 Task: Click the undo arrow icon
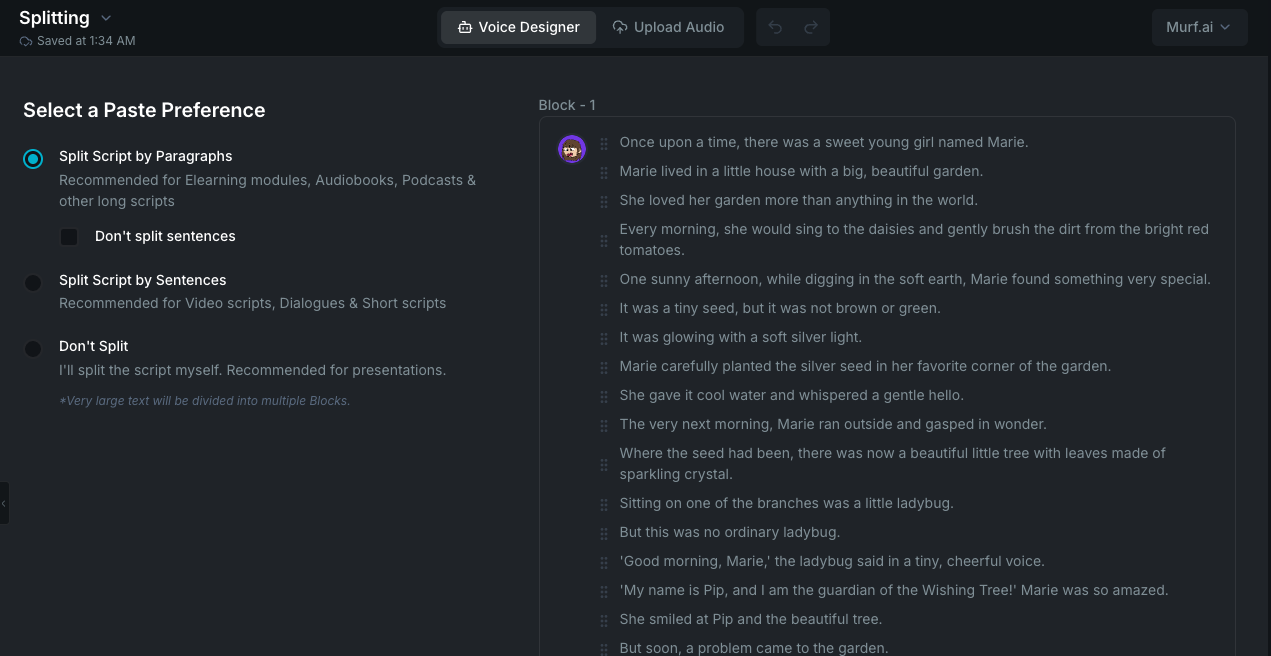pos(775,27)
